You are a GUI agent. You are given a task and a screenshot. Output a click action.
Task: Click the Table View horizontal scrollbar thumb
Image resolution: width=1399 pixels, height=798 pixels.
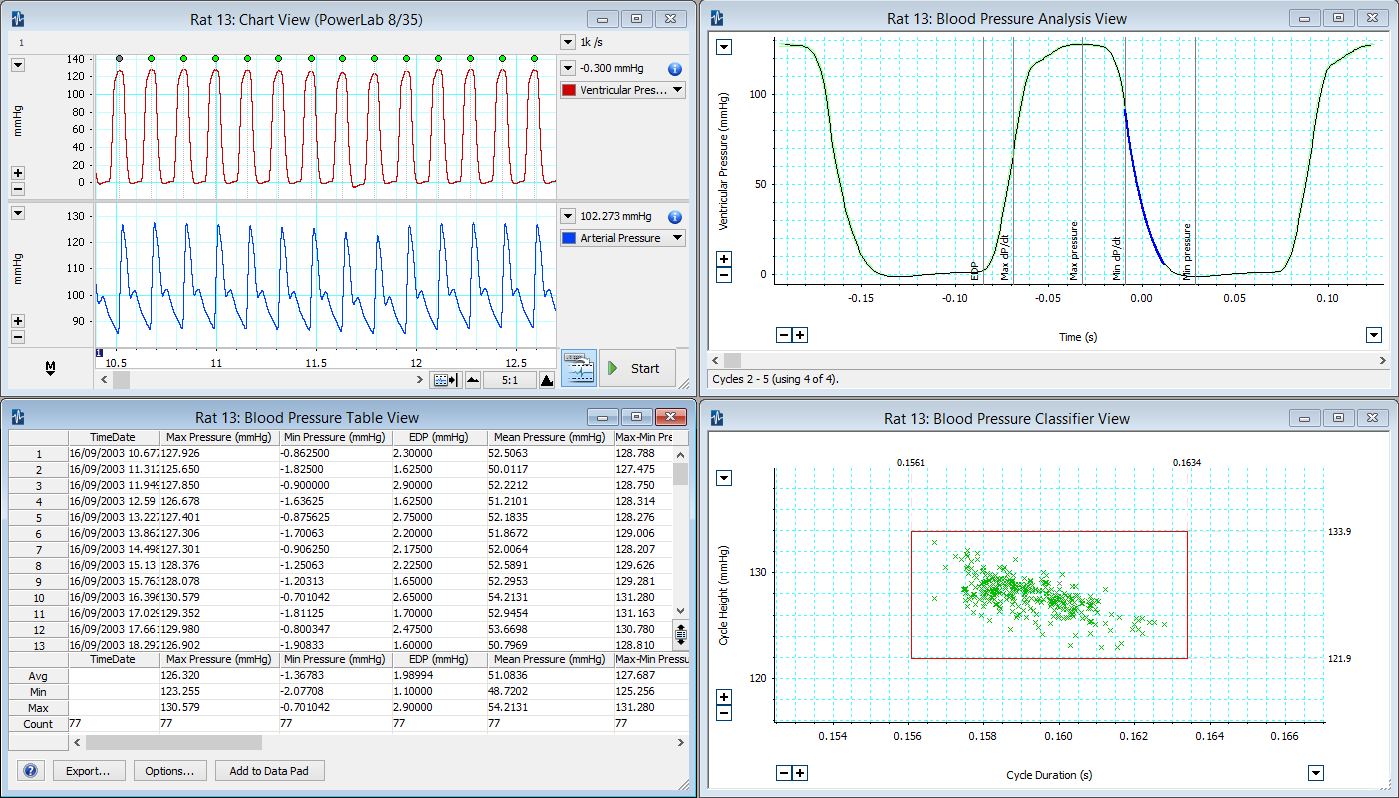tap(173, 743)
